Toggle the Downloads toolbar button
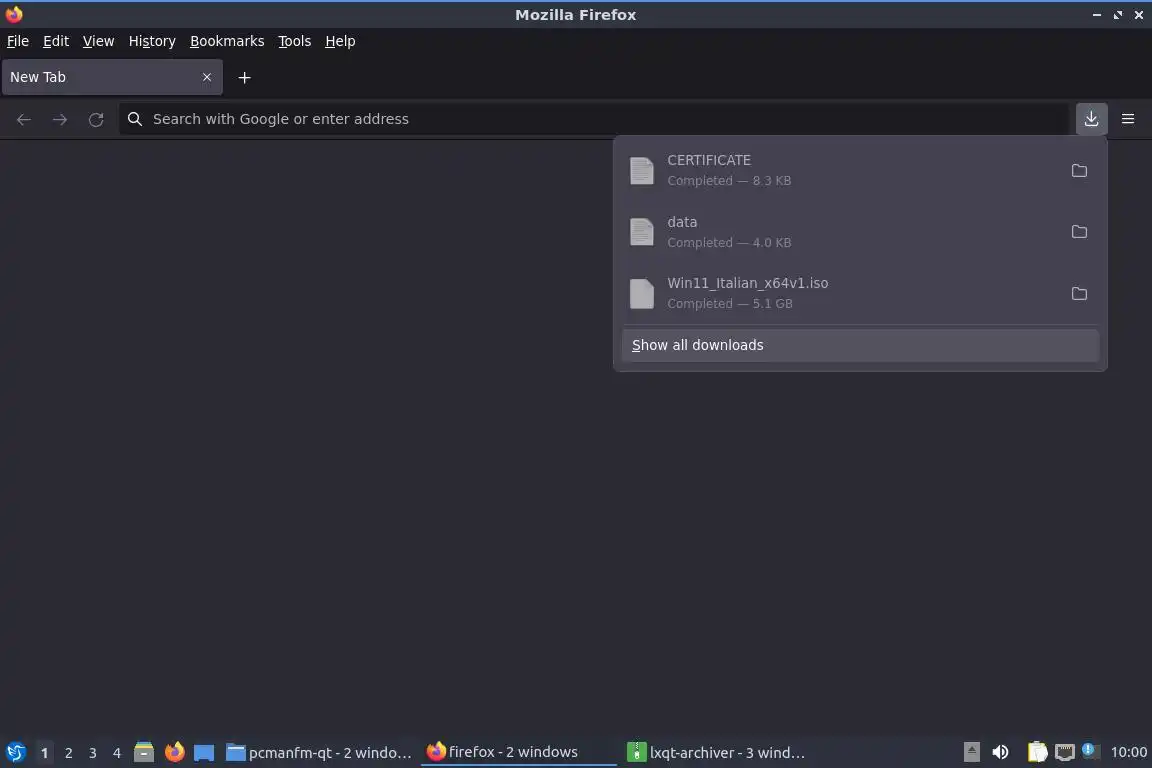The height and width of the screenshot is (768, 1152). tap(1091, 119)
